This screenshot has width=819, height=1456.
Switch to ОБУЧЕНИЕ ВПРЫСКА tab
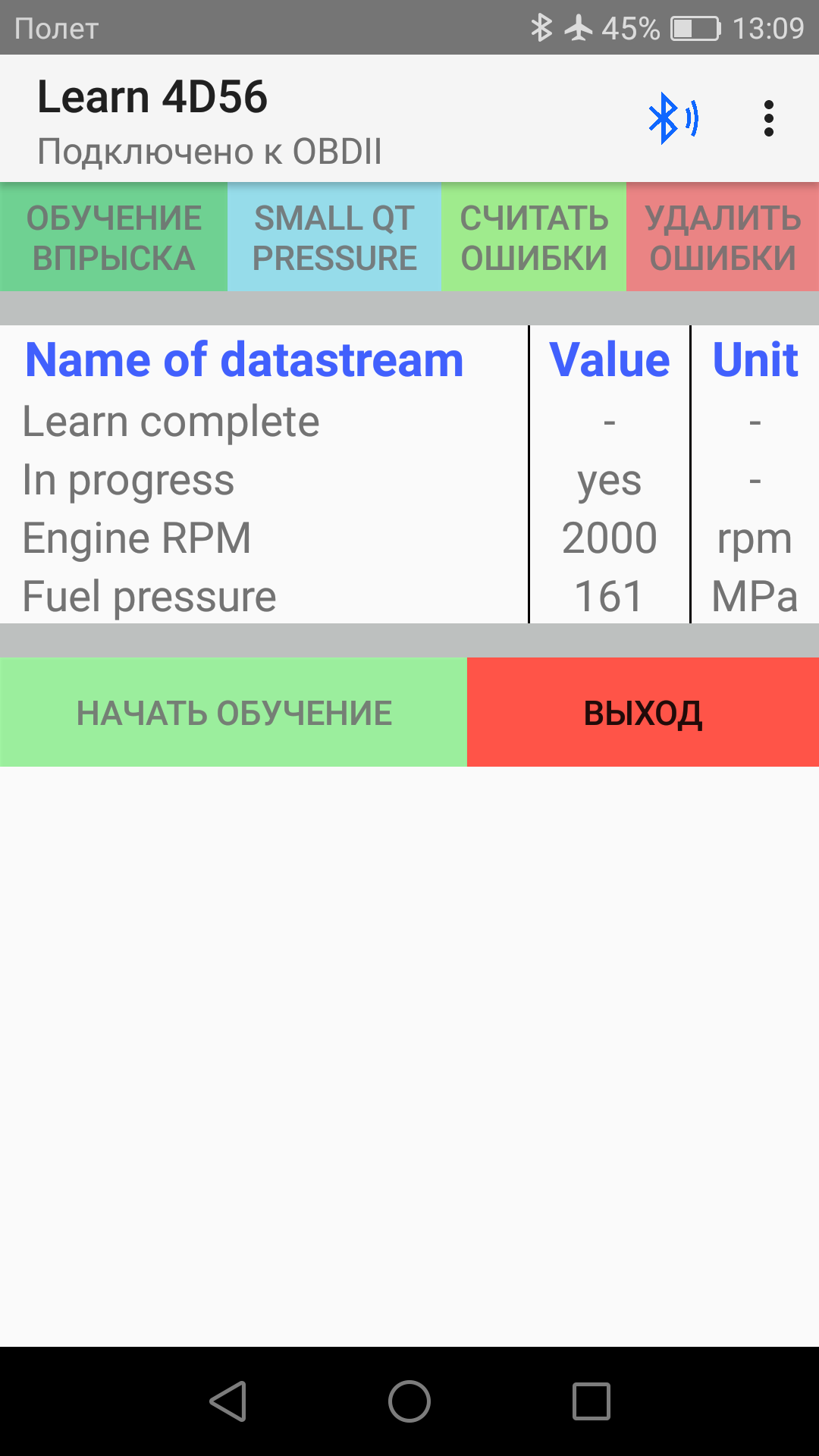(114, 237)
